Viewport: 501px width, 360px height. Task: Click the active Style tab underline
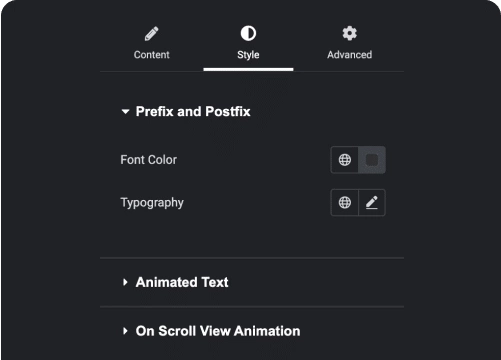tap(248, 69)
